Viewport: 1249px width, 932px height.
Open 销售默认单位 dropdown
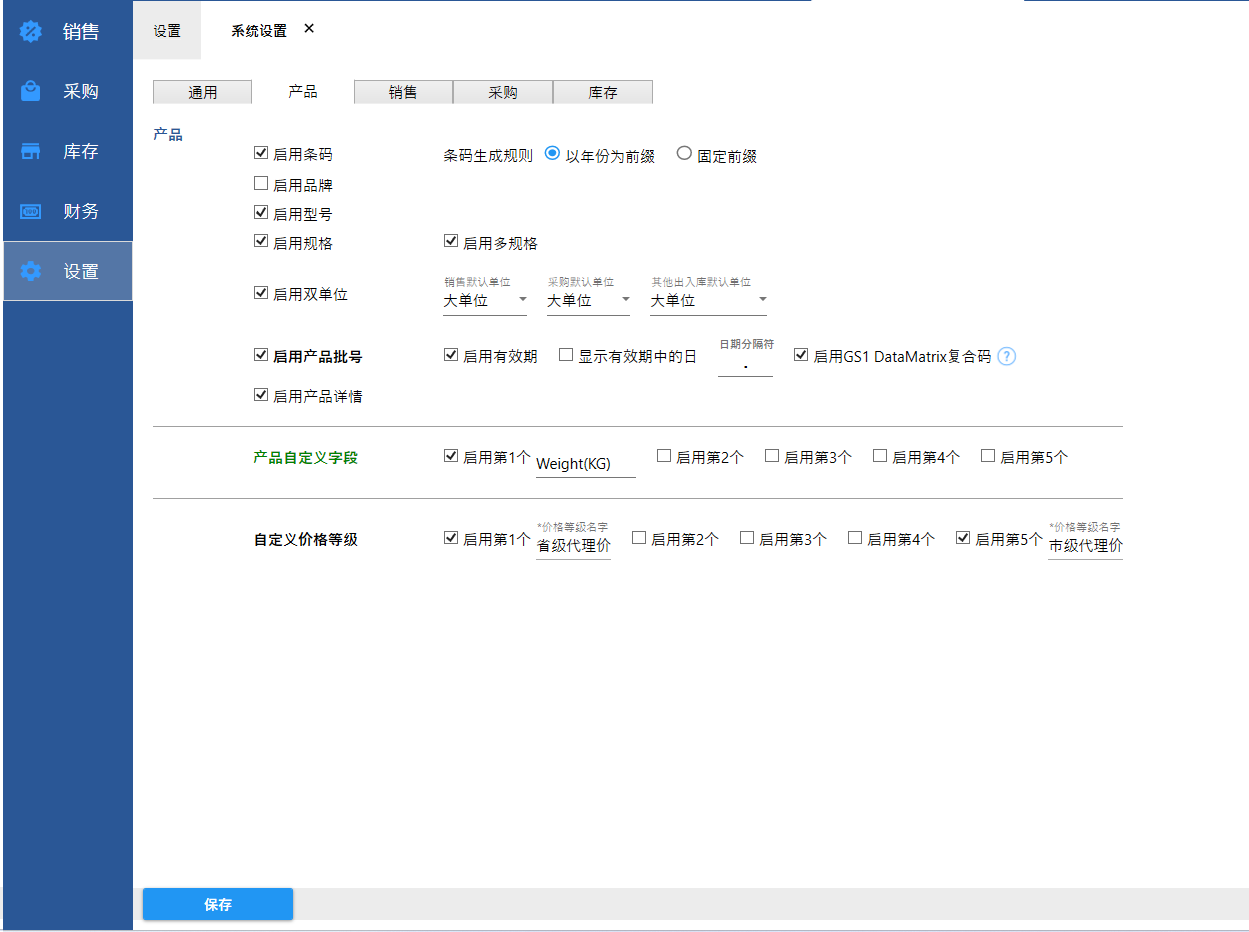[x=485, y=300]
